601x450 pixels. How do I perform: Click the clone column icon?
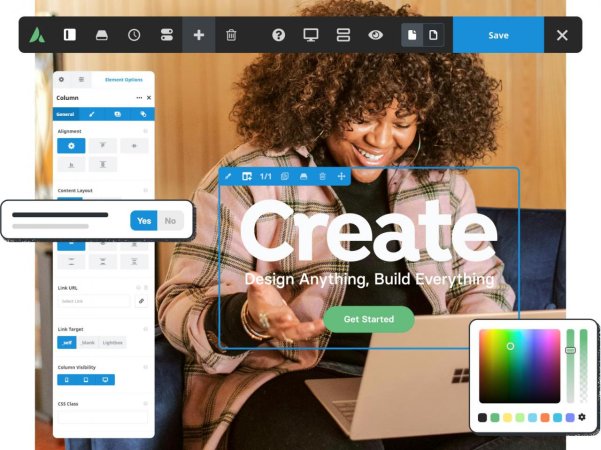coord(284,176)
